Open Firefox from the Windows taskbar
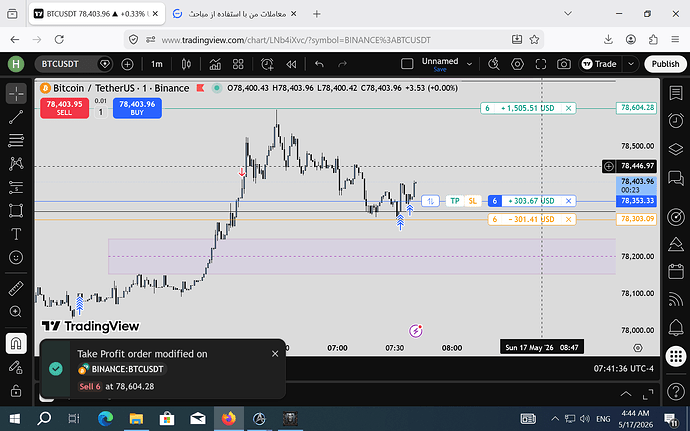This screenshot has width=690, height=431. (228, 418)
